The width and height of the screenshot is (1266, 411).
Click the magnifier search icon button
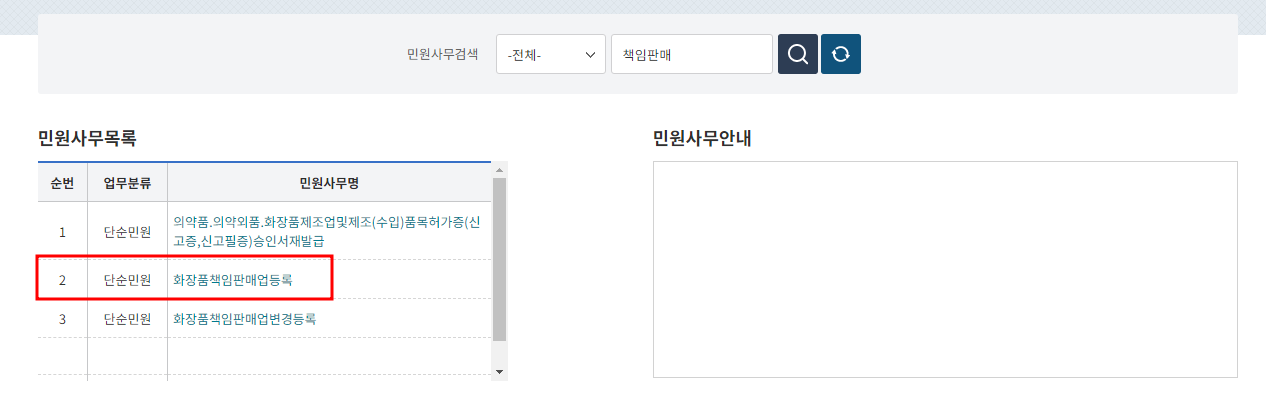coord(798,54)
